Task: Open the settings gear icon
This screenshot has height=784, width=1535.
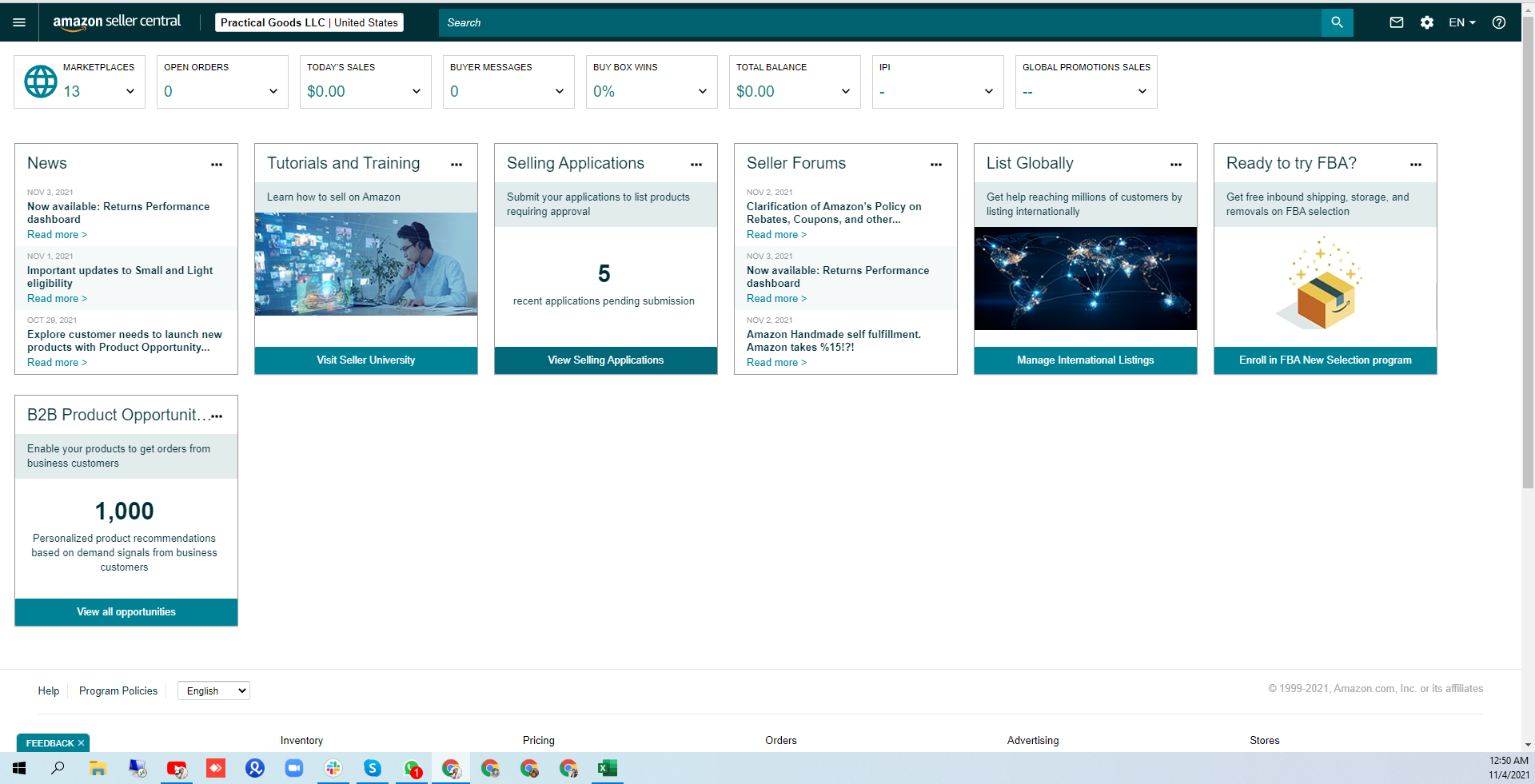Action: pos(1427,22)
